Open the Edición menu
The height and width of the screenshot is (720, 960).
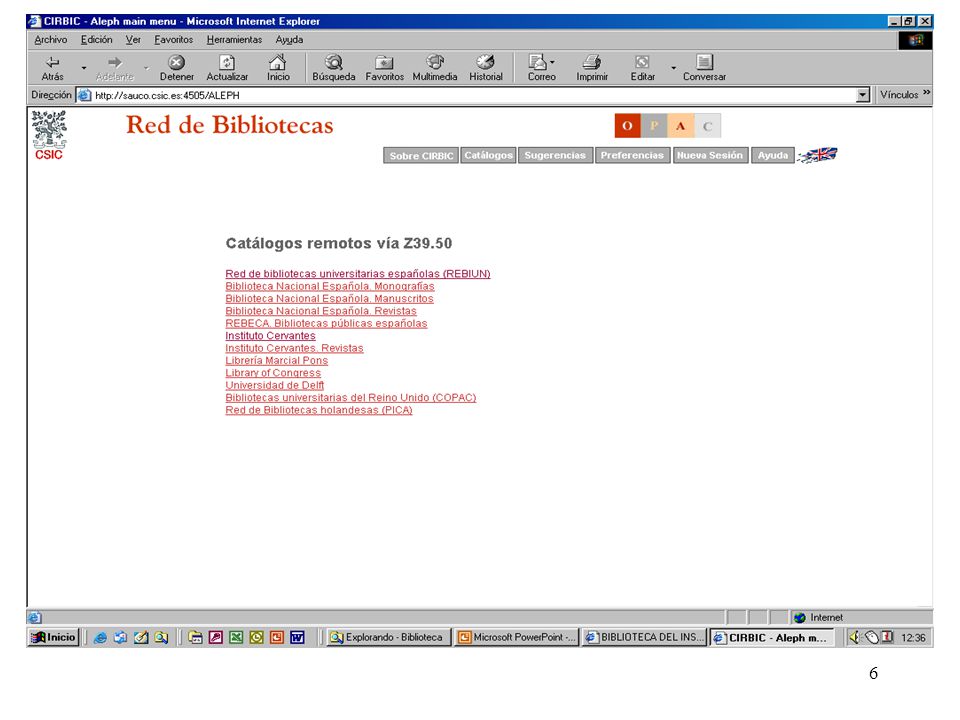tap(97, 40)
